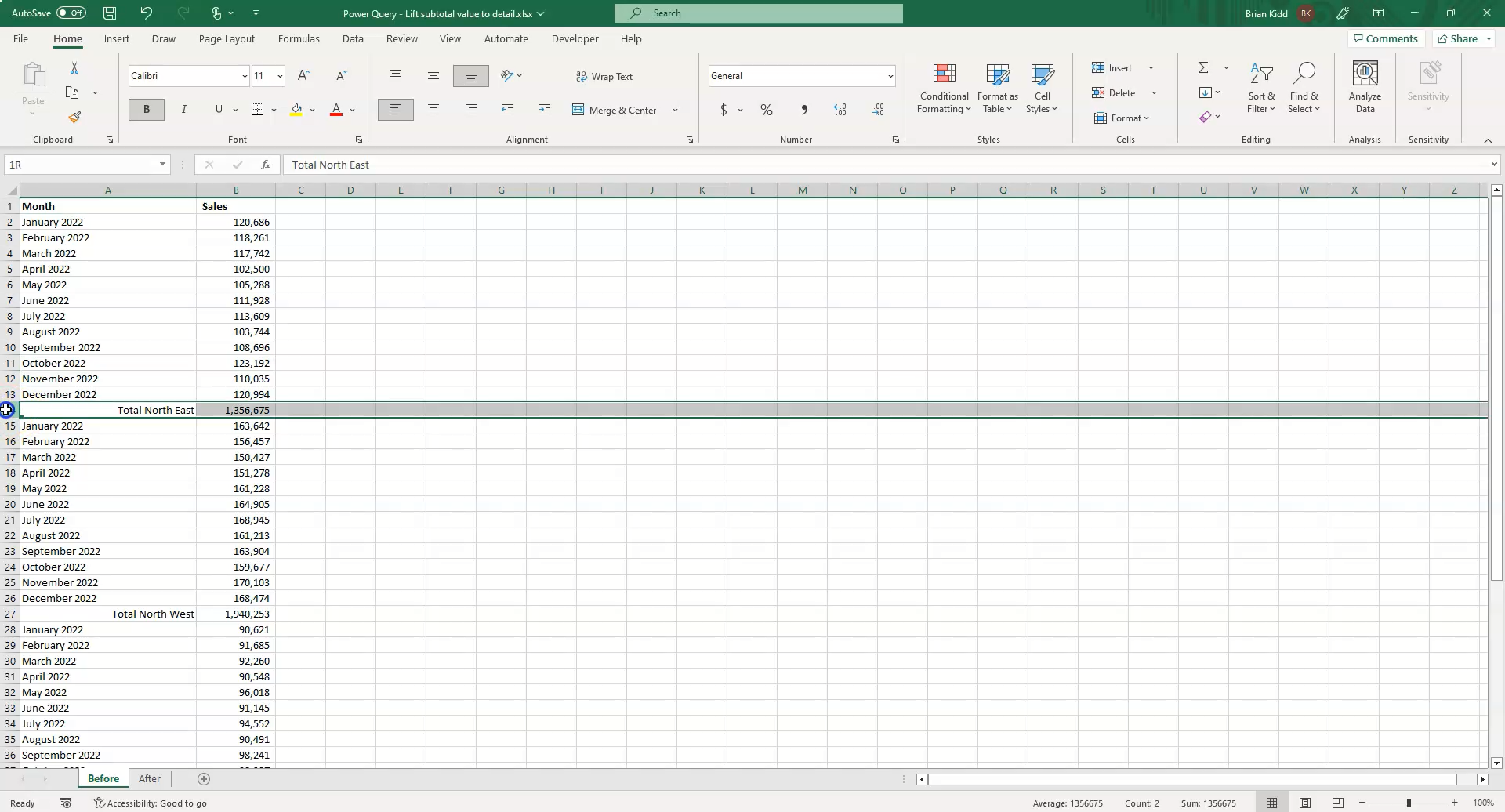Expand the General number format dropdown

[x=890, y=76]
